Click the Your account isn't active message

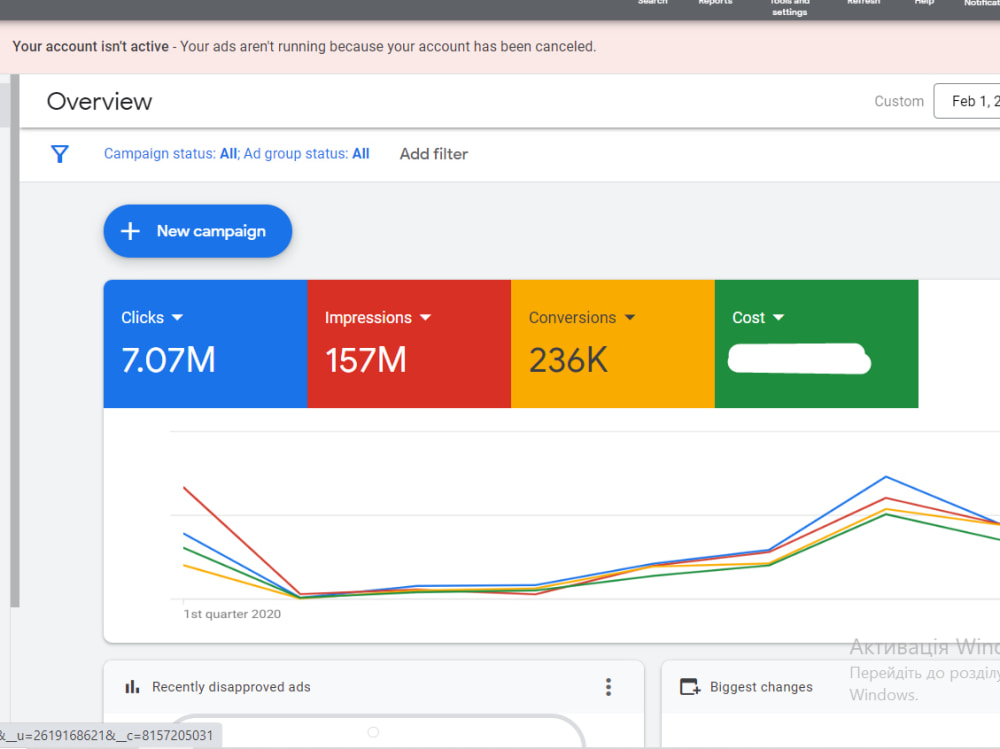pos(304,47)
